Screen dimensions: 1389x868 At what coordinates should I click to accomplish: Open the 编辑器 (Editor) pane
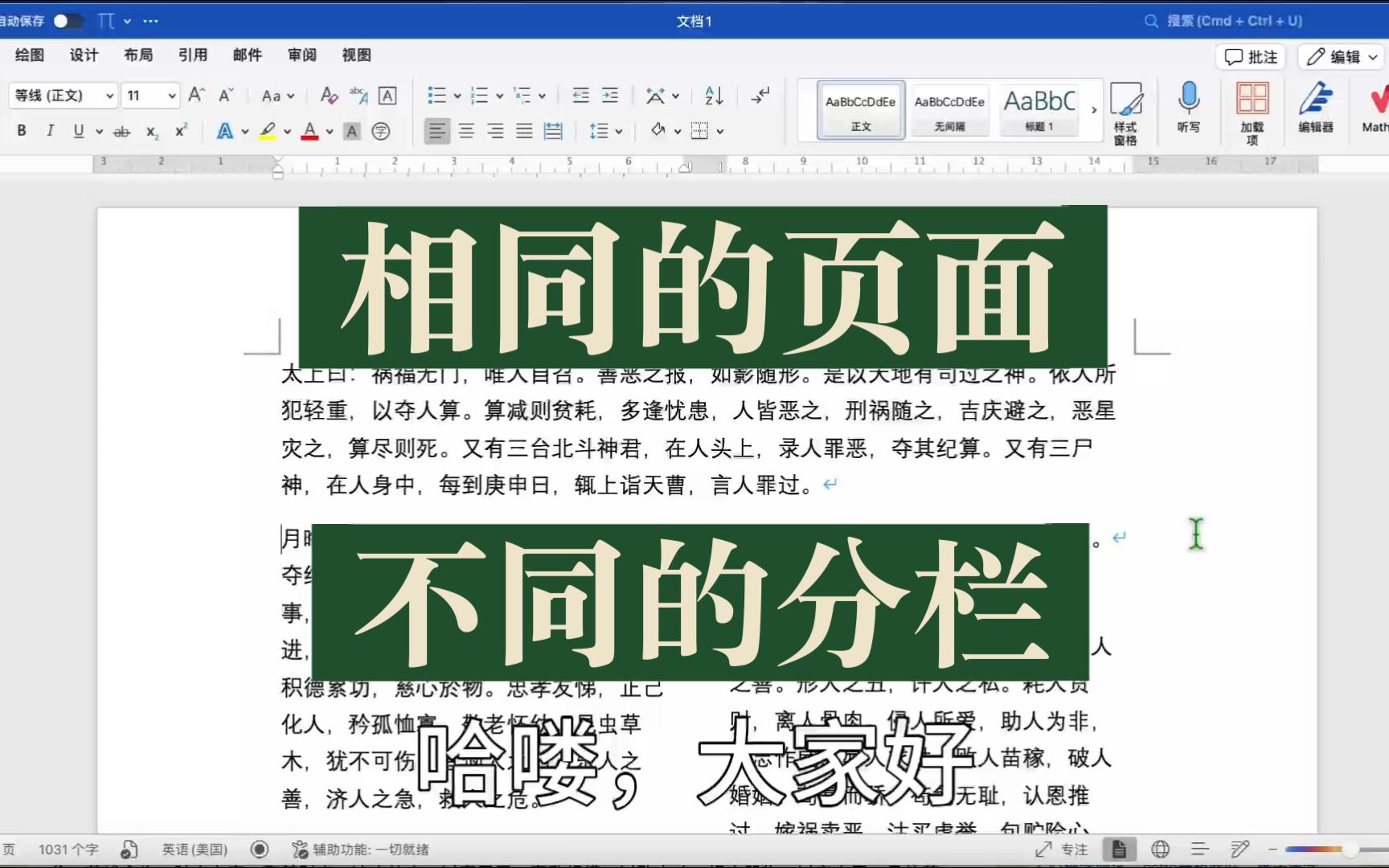[x=1317, y=108]
